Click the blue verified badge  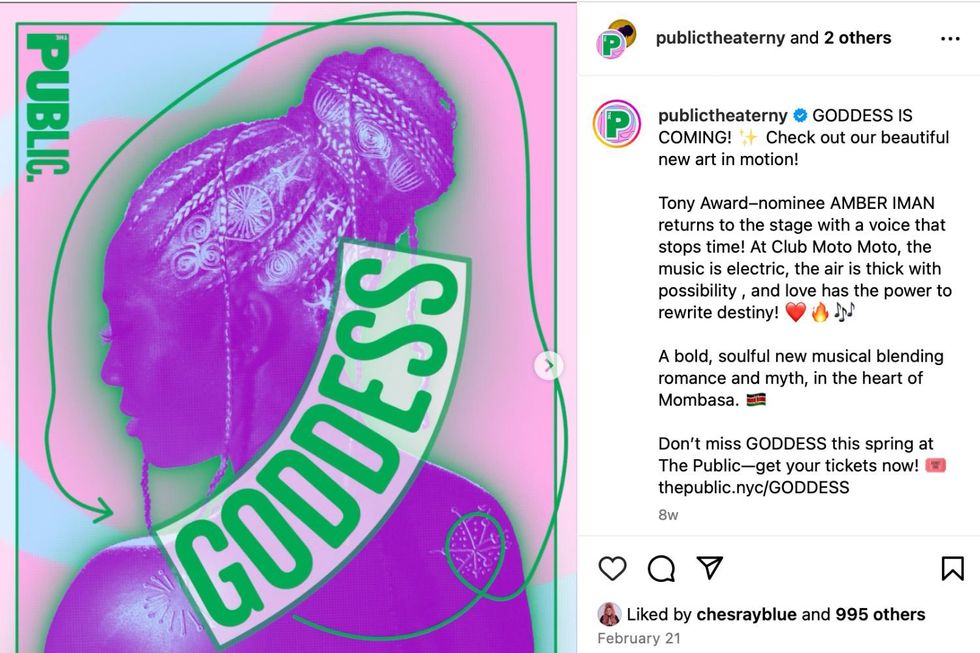[x=800, y=116]
